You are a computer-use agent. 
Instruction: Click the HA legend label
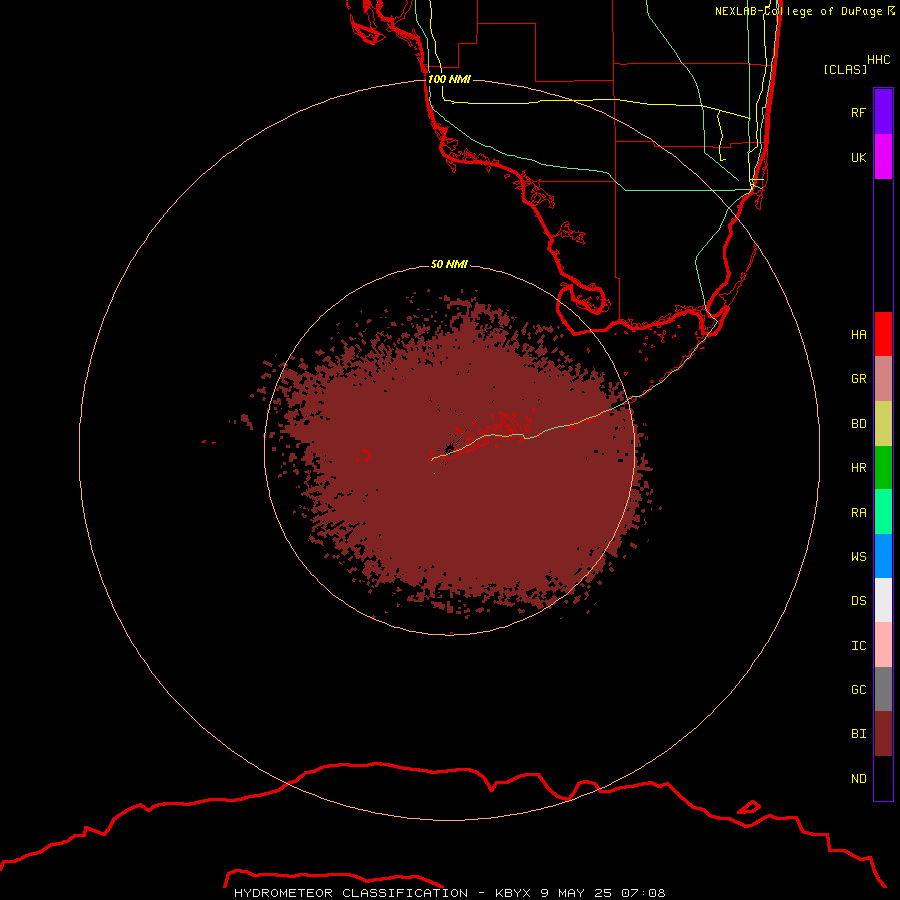[858, 335]
